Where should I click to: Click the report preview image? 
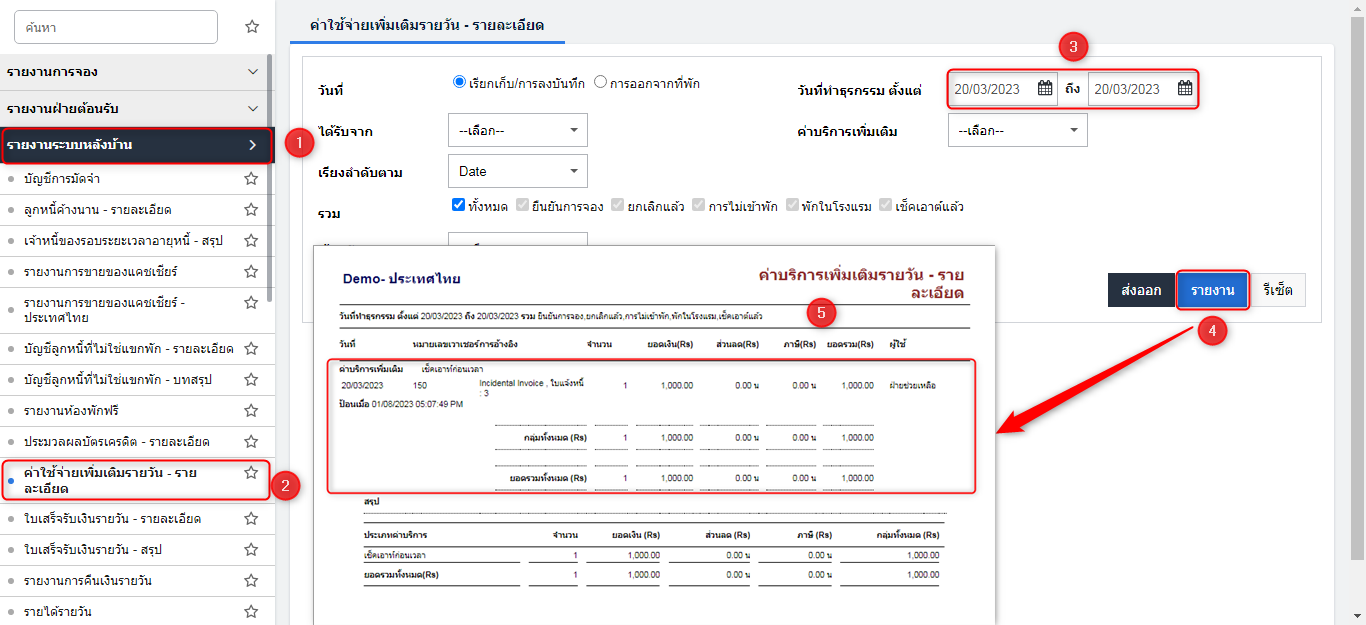(x=654, y=434)
